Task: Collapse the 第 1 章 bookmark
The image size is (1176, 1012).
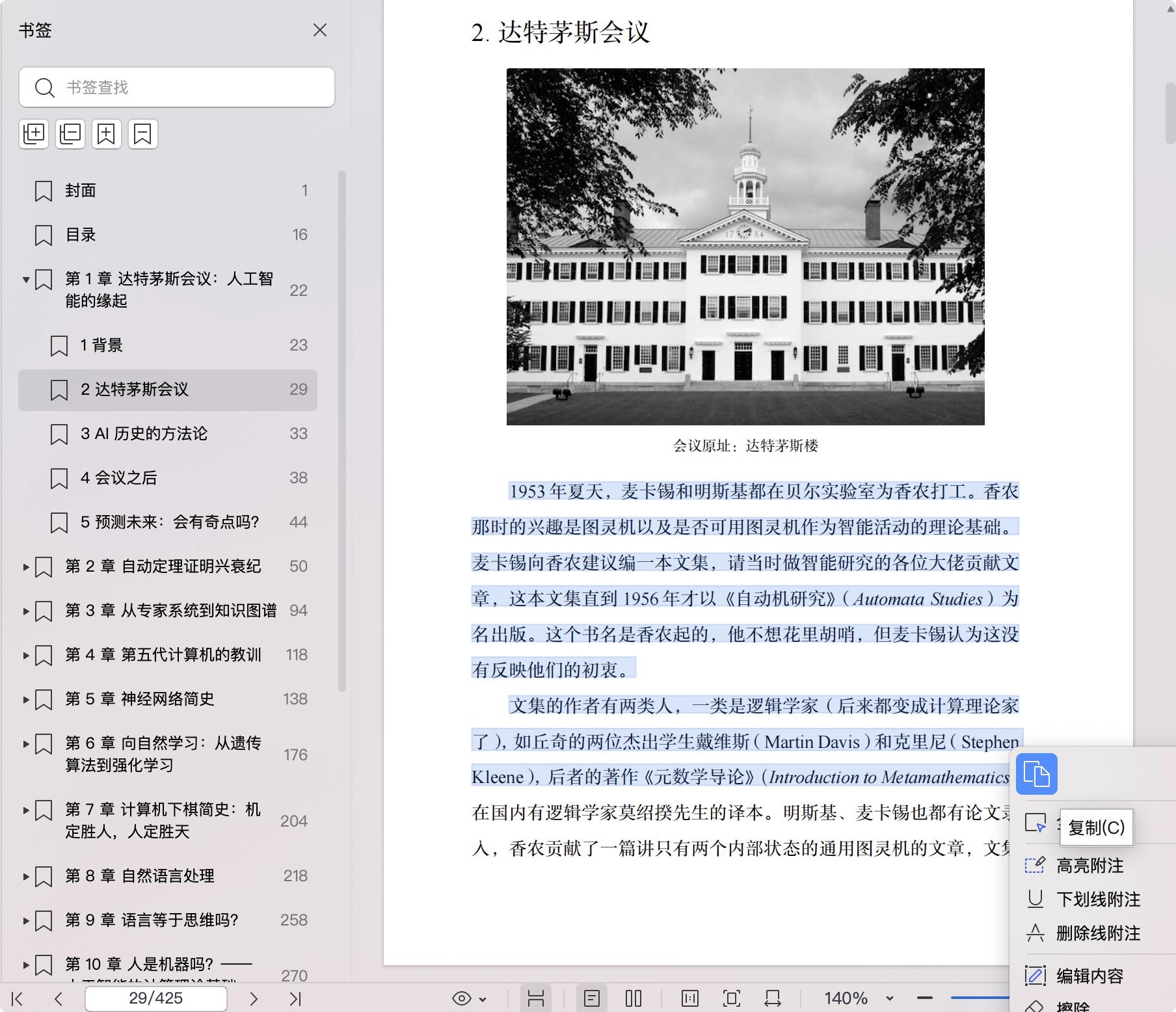Action: pos(26,280)
